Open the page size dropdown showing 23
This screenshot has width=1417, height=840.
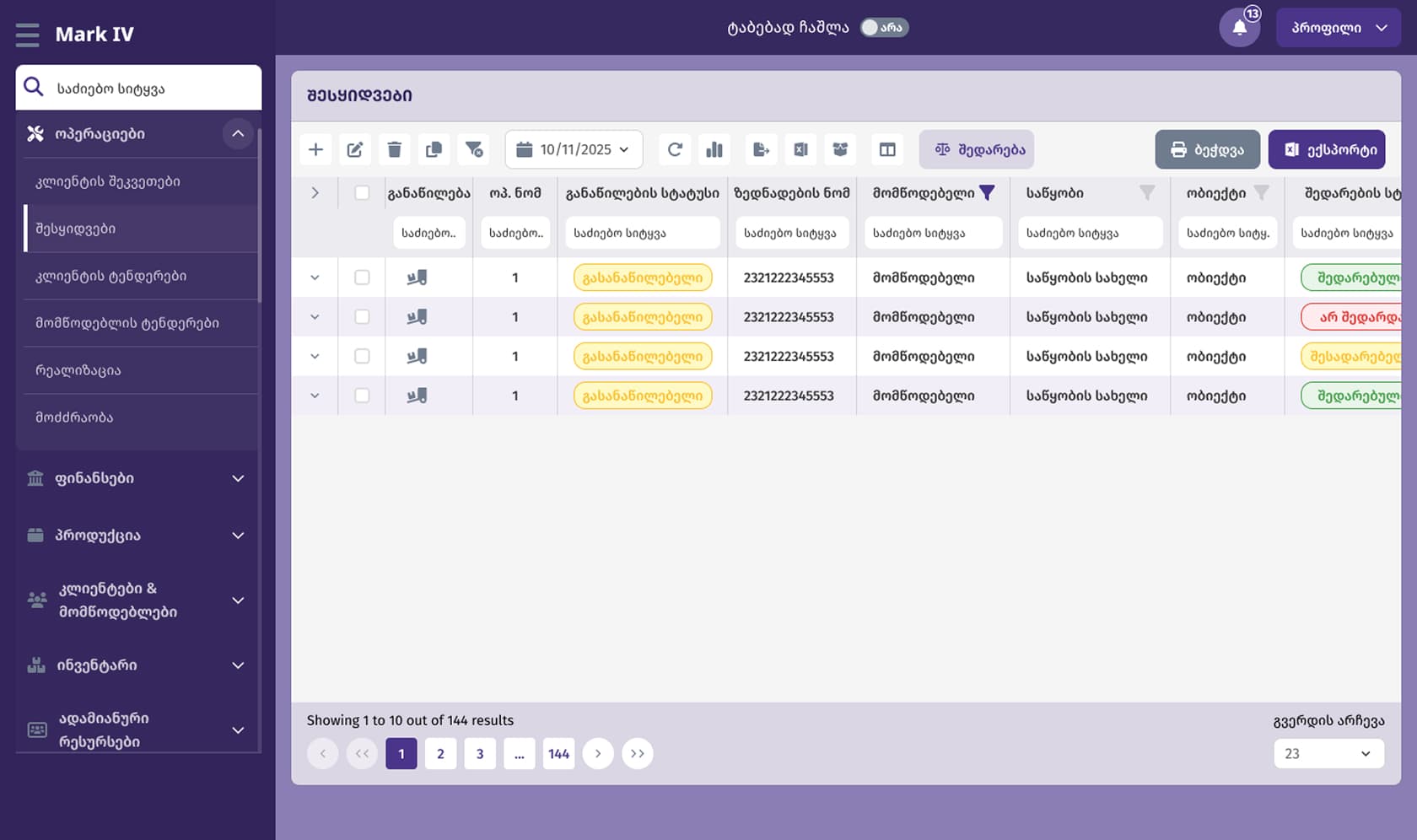1328,753
